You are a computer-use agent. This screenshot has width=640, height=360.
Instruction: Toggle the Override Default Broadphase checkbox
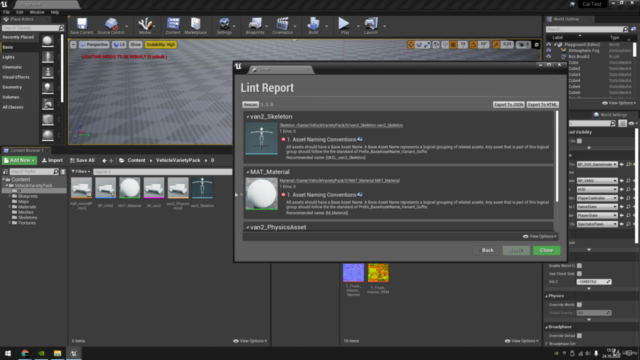[x=579, y=336]
